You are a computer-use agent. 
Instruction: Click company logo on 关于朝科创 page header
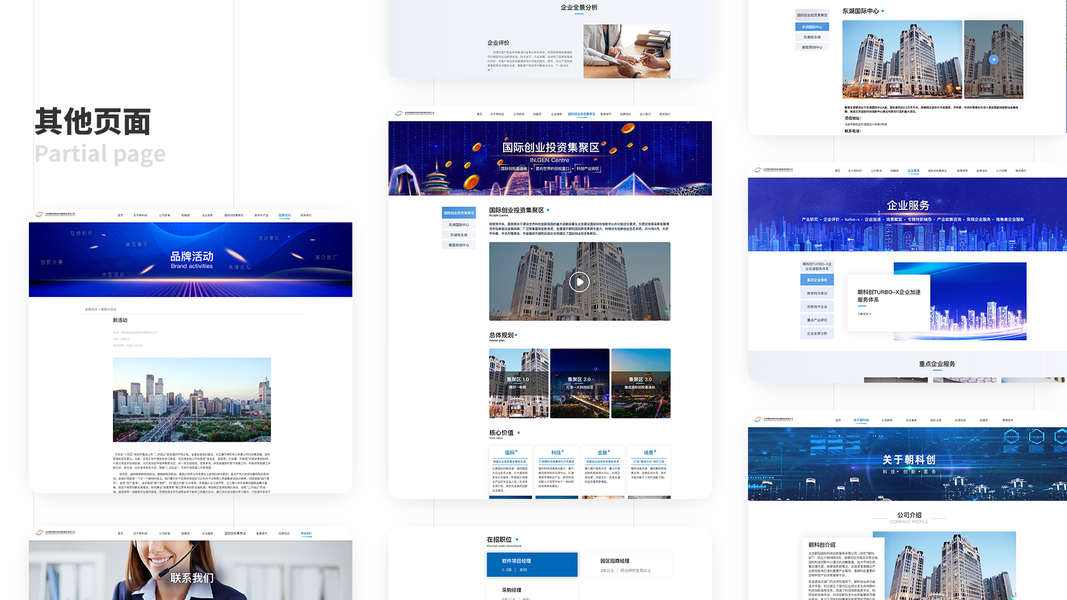(774, 420)
